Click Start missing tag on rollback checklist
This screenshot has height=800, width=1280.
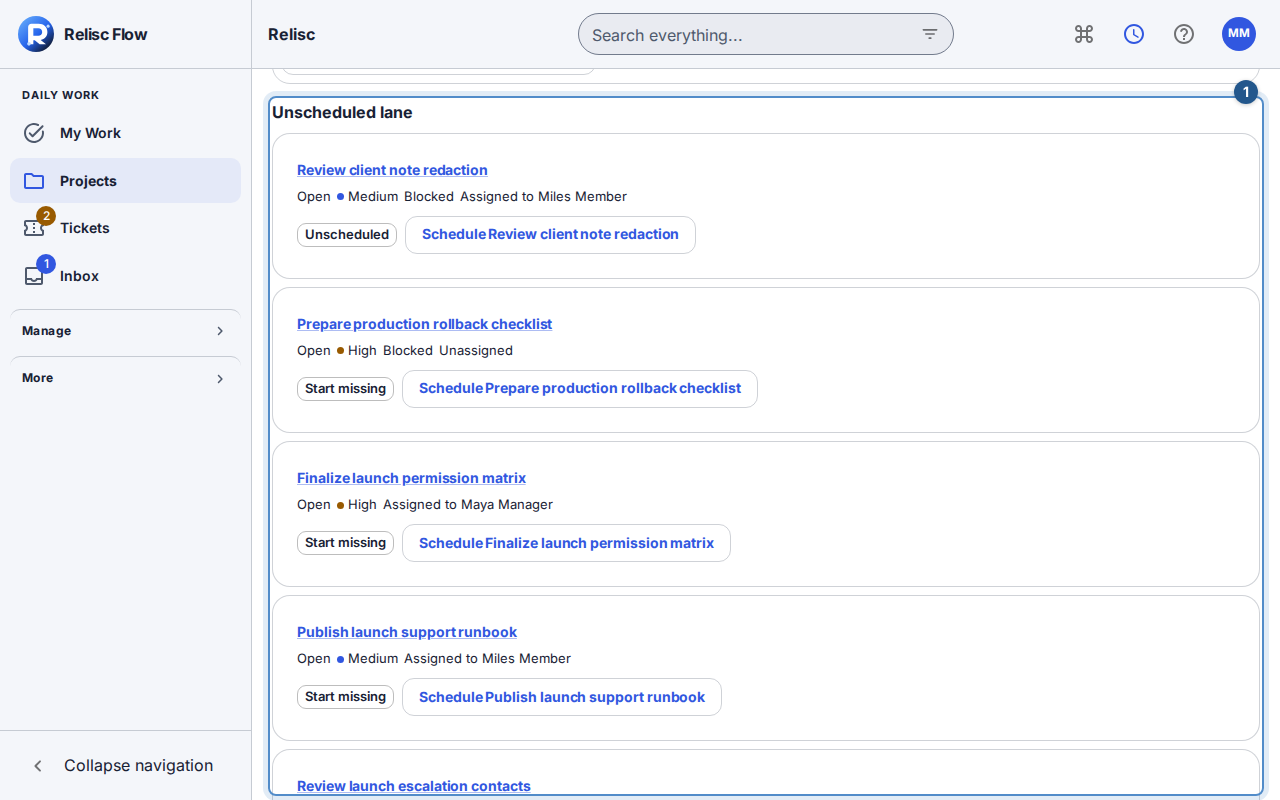(x=345, y=389)
